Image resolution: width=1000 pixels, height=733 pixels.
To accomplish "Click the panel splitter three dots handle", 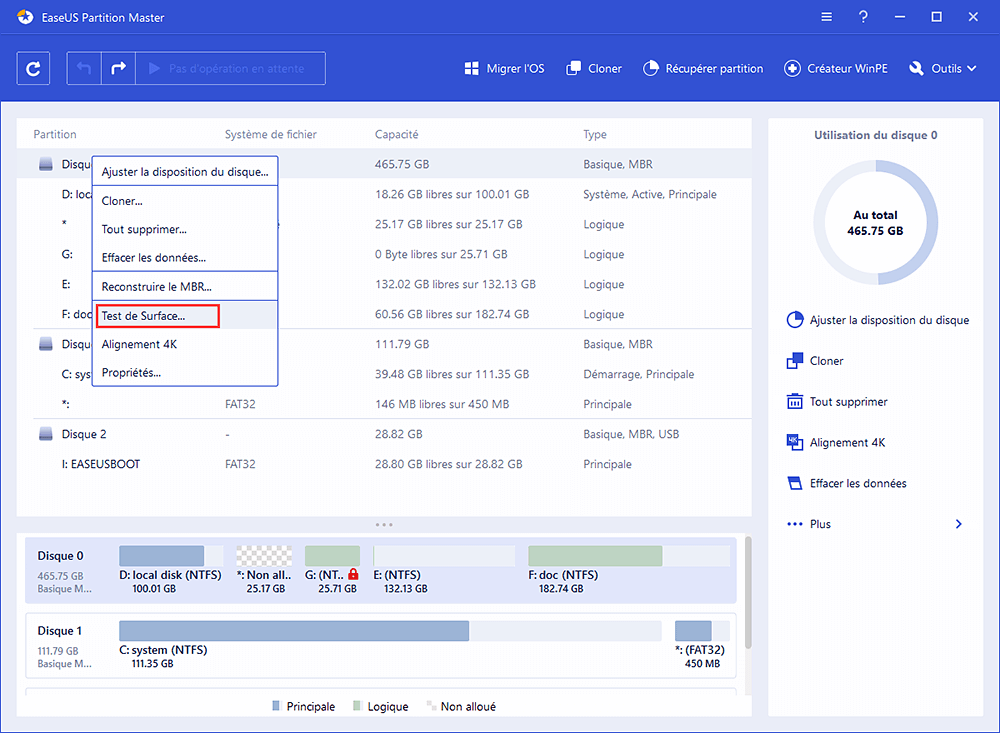I will tap(384, 524).
